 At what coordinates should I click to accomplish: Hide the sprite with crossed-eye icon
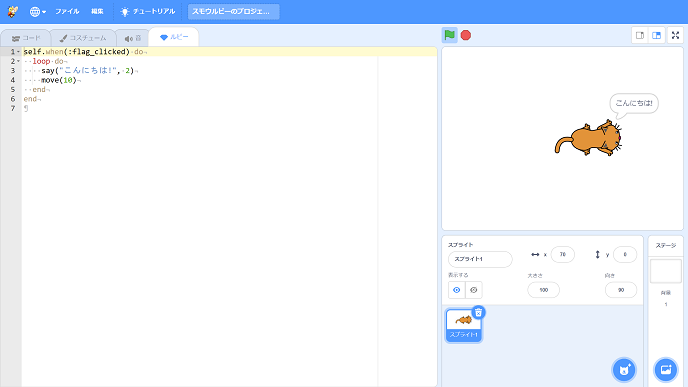tap(473, 290)
